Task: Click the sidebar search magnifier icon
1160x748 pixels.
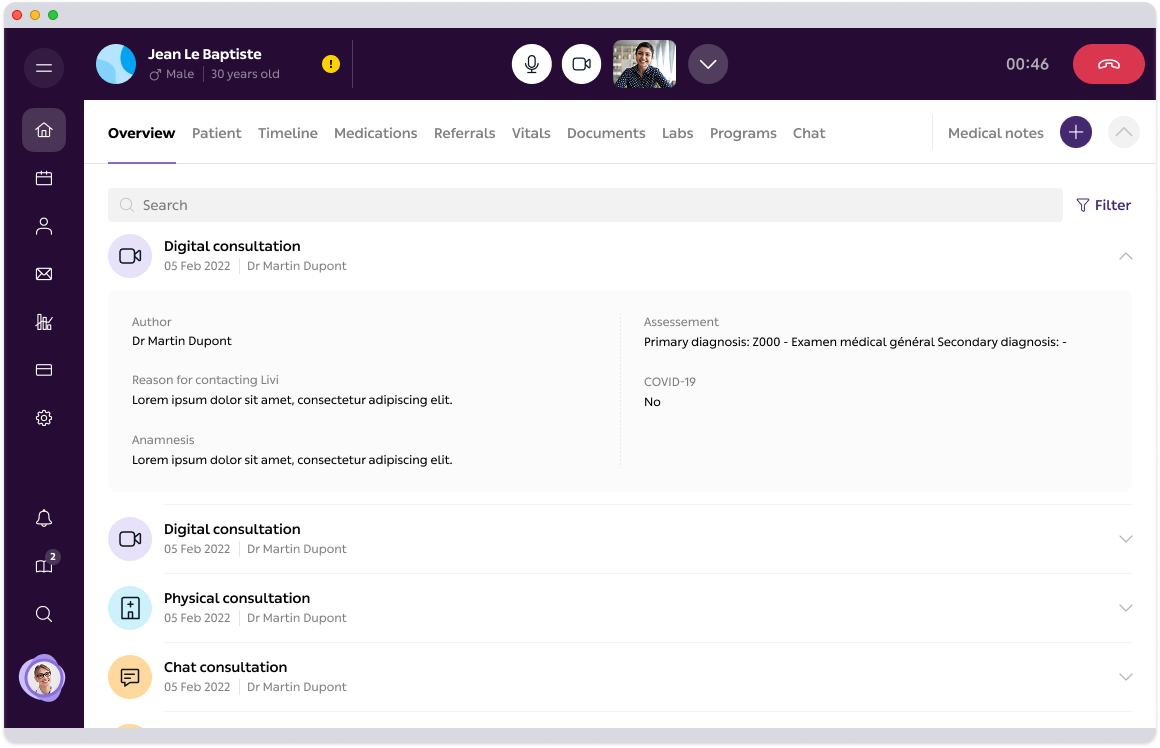Action: click(44, 614)
